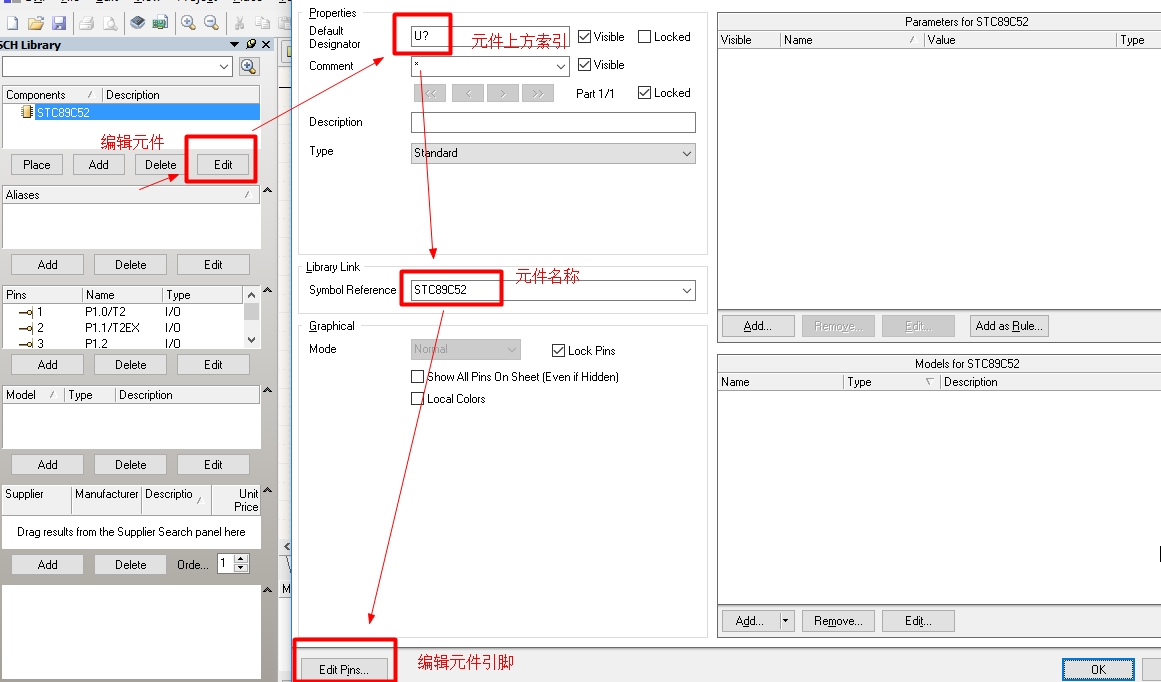This screenshot has height=682, width=1161.
Task: Open the Models Add button dropdown arrow
Action: pyautogui.click(x=786, y=621)
